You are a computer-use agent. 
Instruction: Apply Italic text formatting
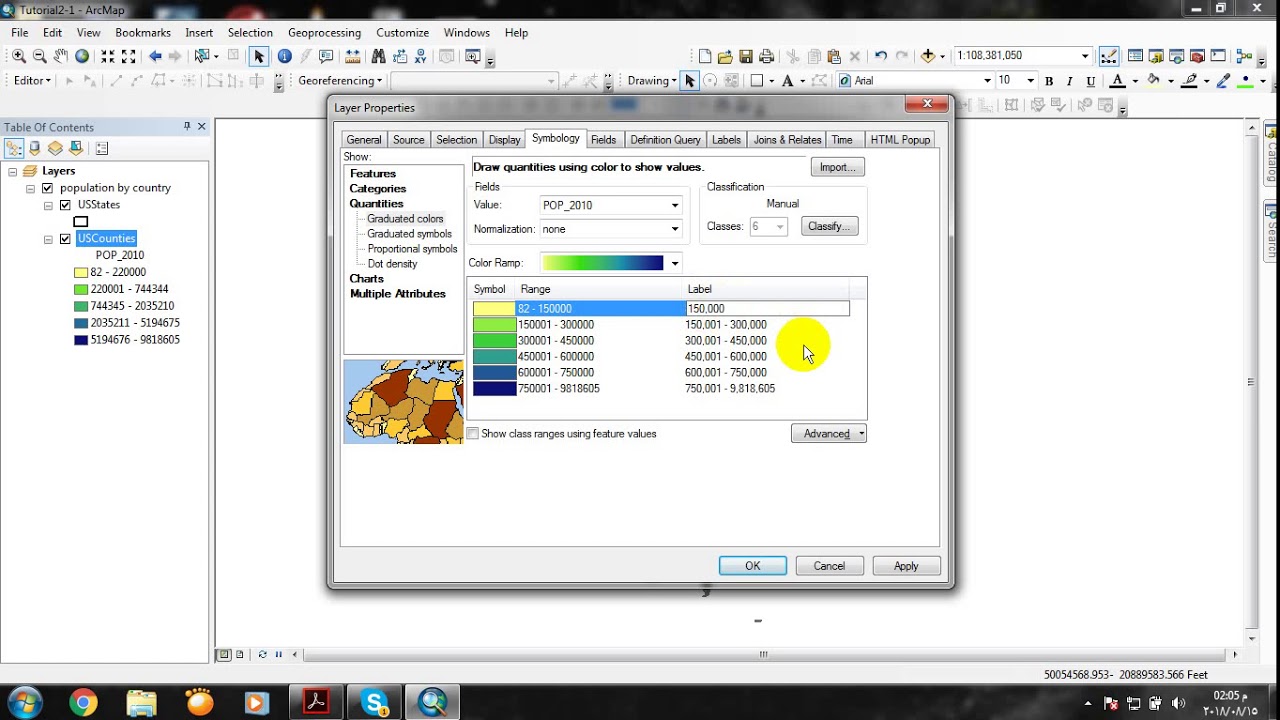pyautogui.click(x=1069, y=81)
